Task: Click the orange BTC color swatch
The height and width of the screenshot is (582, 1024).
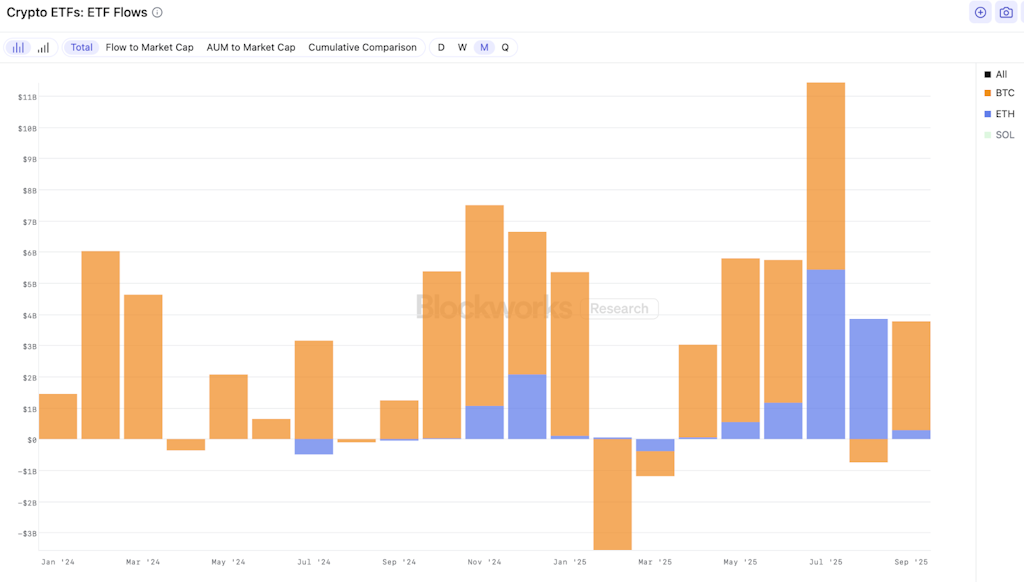Action: pyautogui.click(x=988, y=93)
